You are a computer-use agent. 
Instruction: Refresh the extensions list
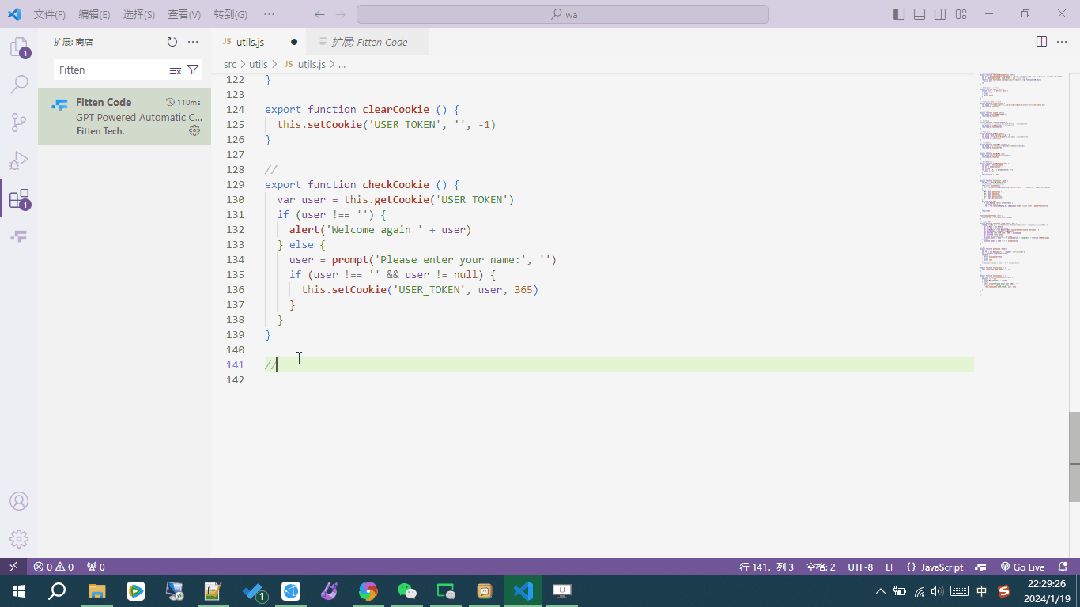coord(172,42)
